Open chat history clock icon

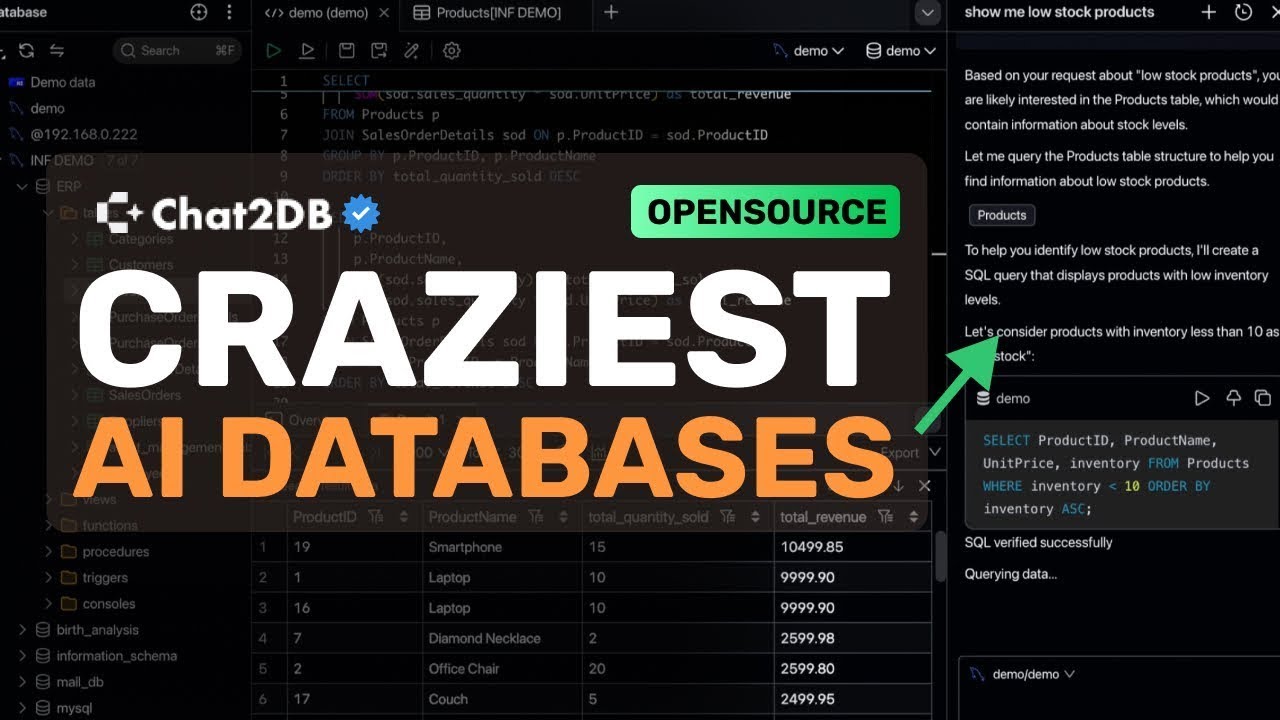pos(1243,12)
